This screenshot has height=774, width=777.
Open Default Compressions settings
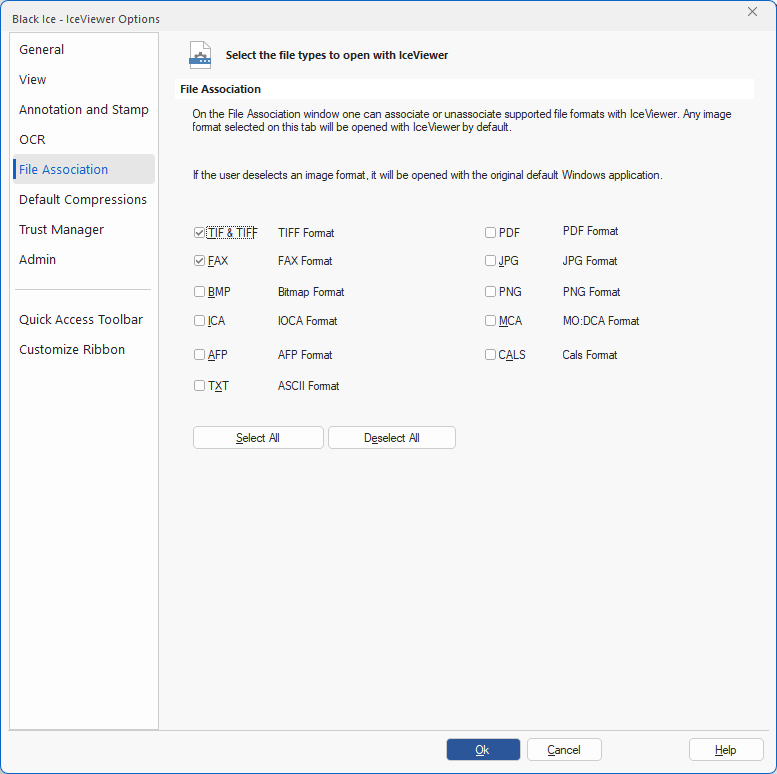(84, 199)
